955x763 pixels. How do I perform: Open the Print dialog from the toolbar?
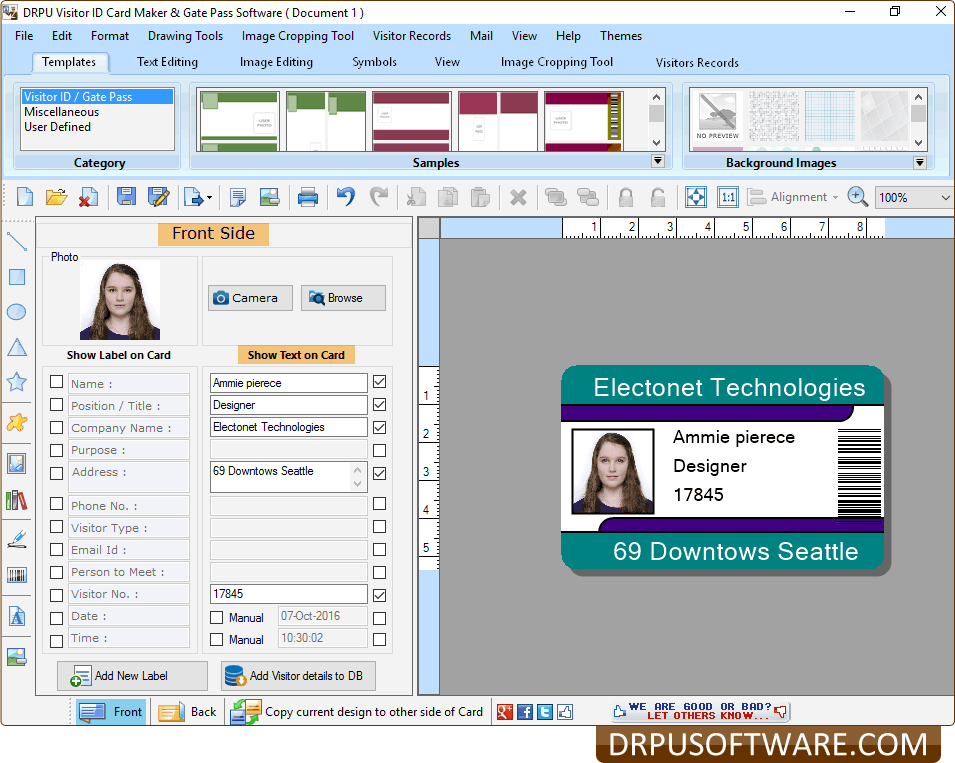click(x=307, y=197)
